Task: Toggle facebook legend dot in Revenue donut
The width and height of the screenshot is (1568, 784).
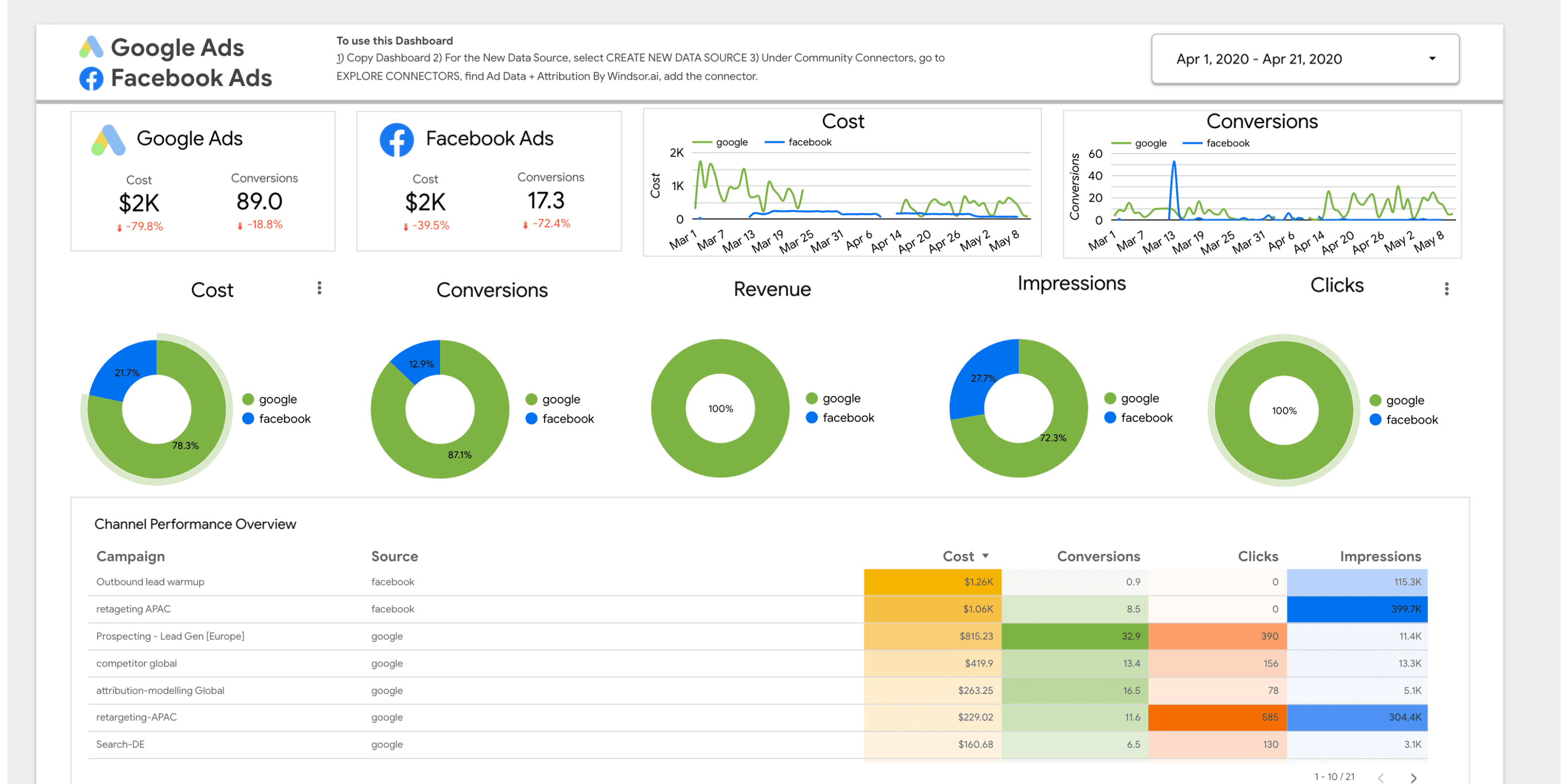Action: [x=811, y=418]
